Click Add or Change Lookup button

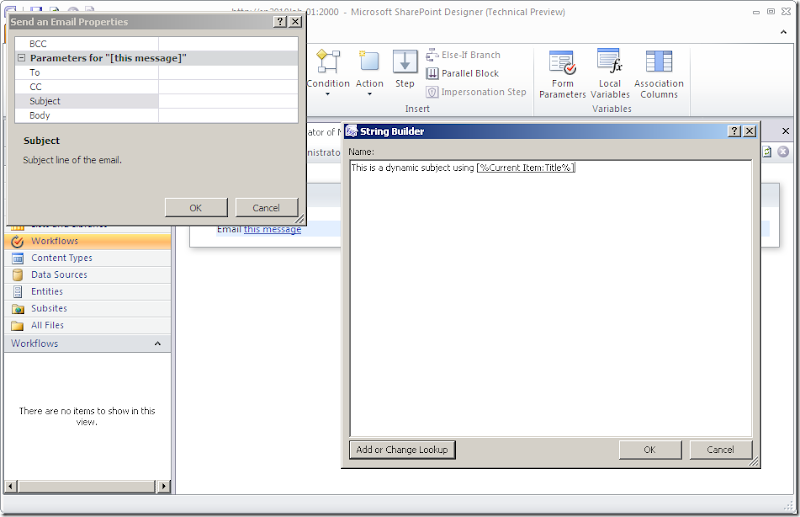click(x=402, y=450)
